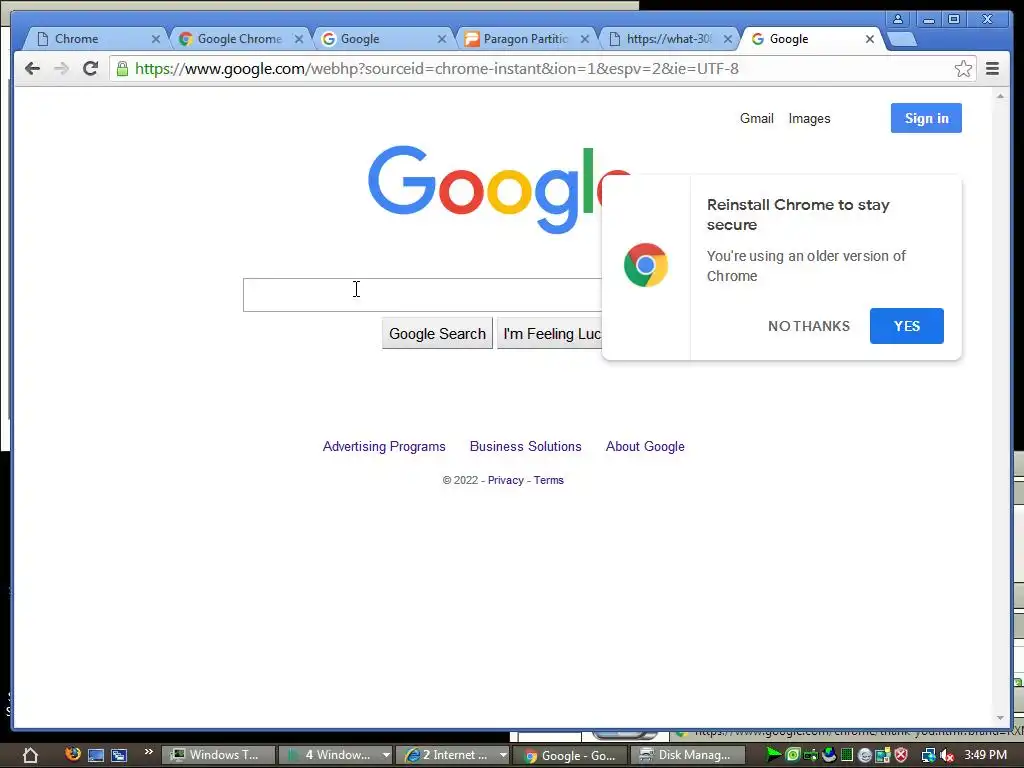Image resolution: width=1024 pixels, height=768 pixels.
Task: Open the Privacy link
Action: point(505,480)
